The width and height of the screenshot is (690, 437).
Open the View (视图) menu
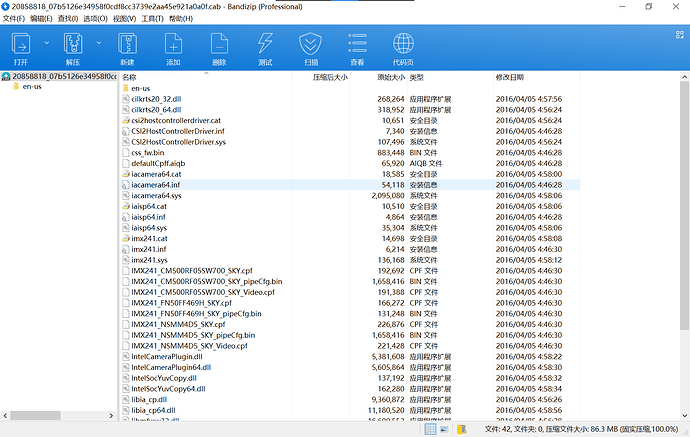pos(125,18)
